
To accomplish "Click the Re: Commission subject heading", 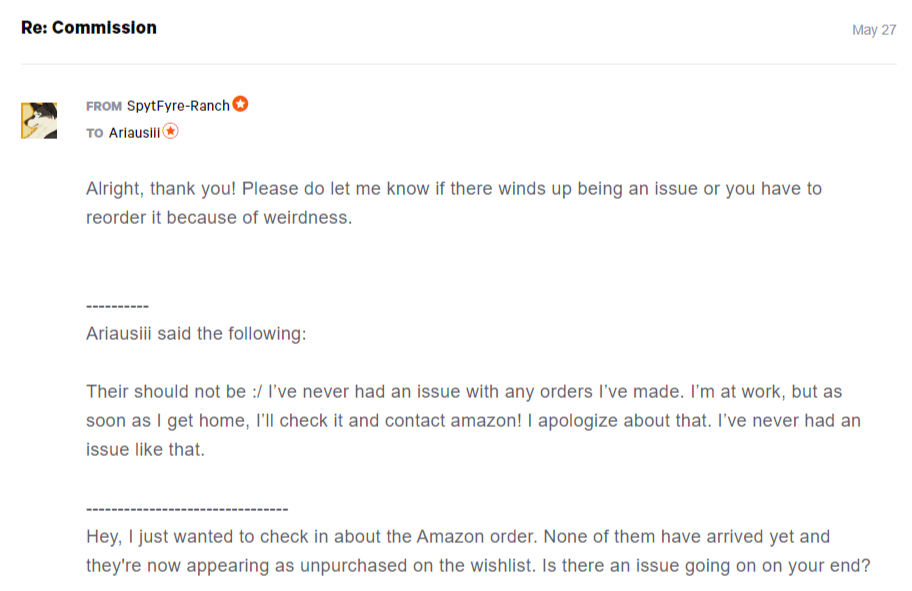I will pos(89,28).
